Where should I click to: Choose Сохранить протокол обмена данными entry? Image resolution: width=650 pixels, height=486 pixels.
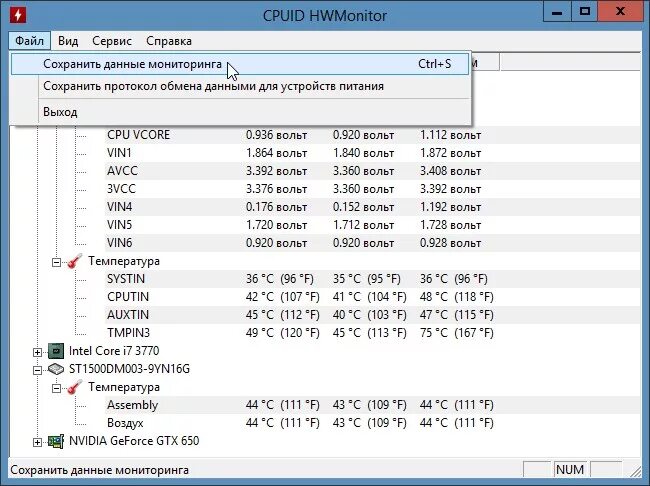[x=240, y=86]
